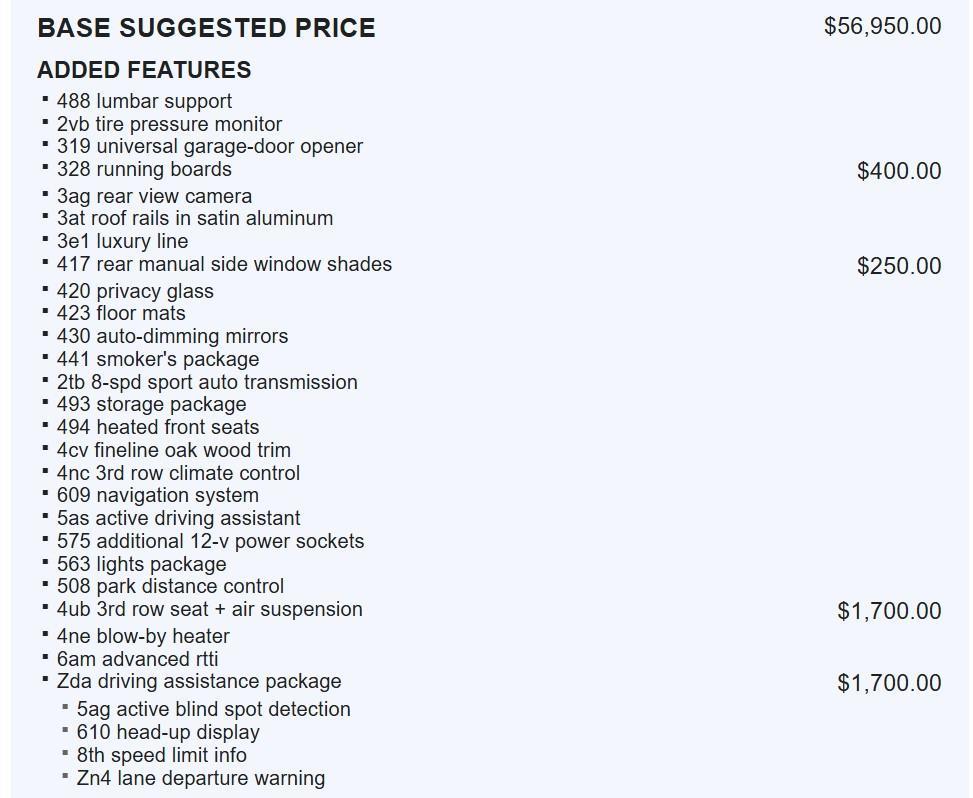Click the 319 universal garage-door opener entry
The width and height of the screenshot is (973, 798).
209,146
